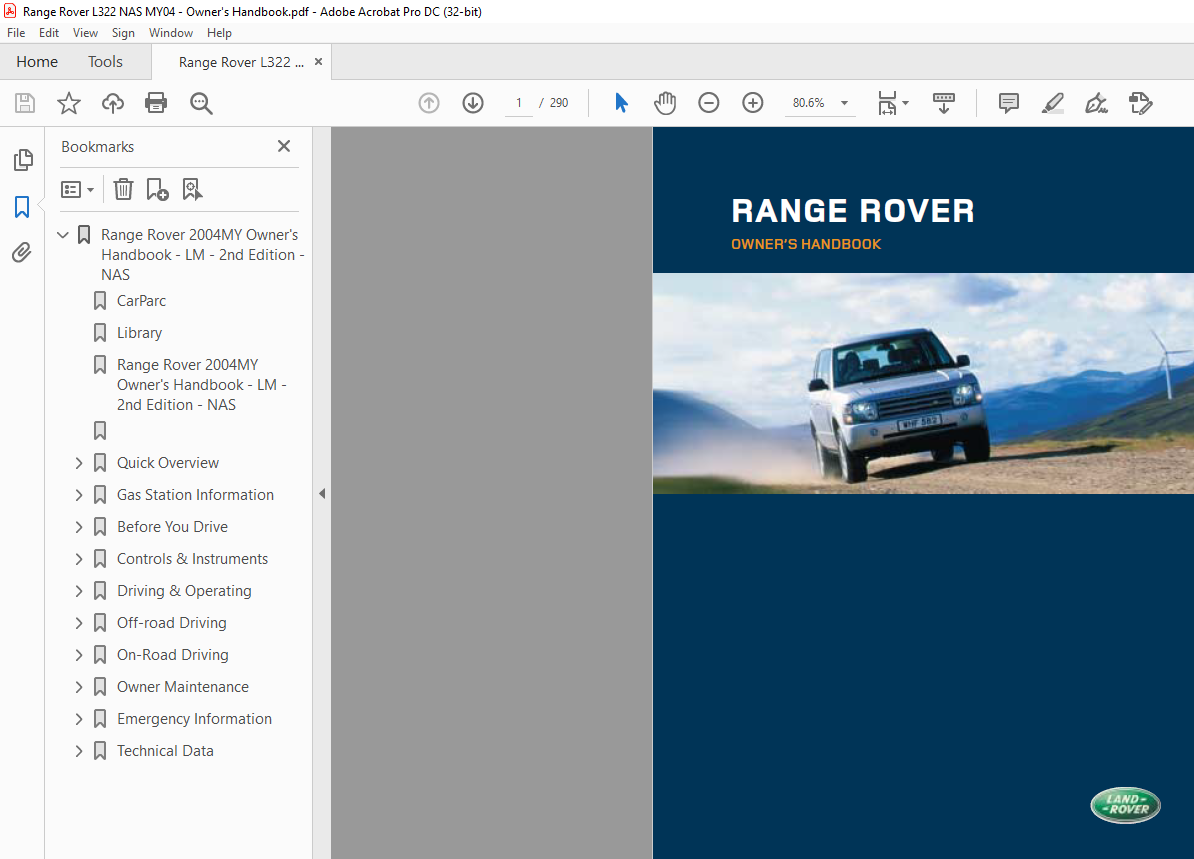Viewport: 1194px width, 859px height.
Task: Expand the Controls & Instruments bookmark
Action: tap(78, 559)
